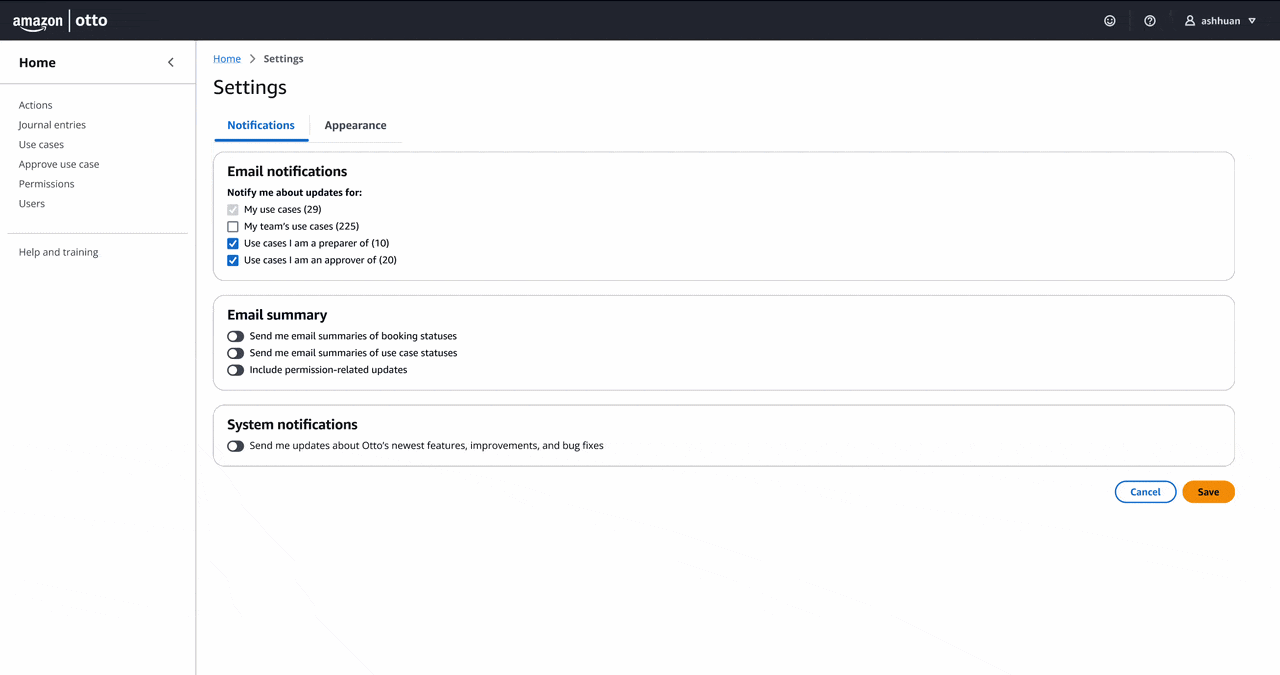Click the Settings page title

(x=250, y=88)
